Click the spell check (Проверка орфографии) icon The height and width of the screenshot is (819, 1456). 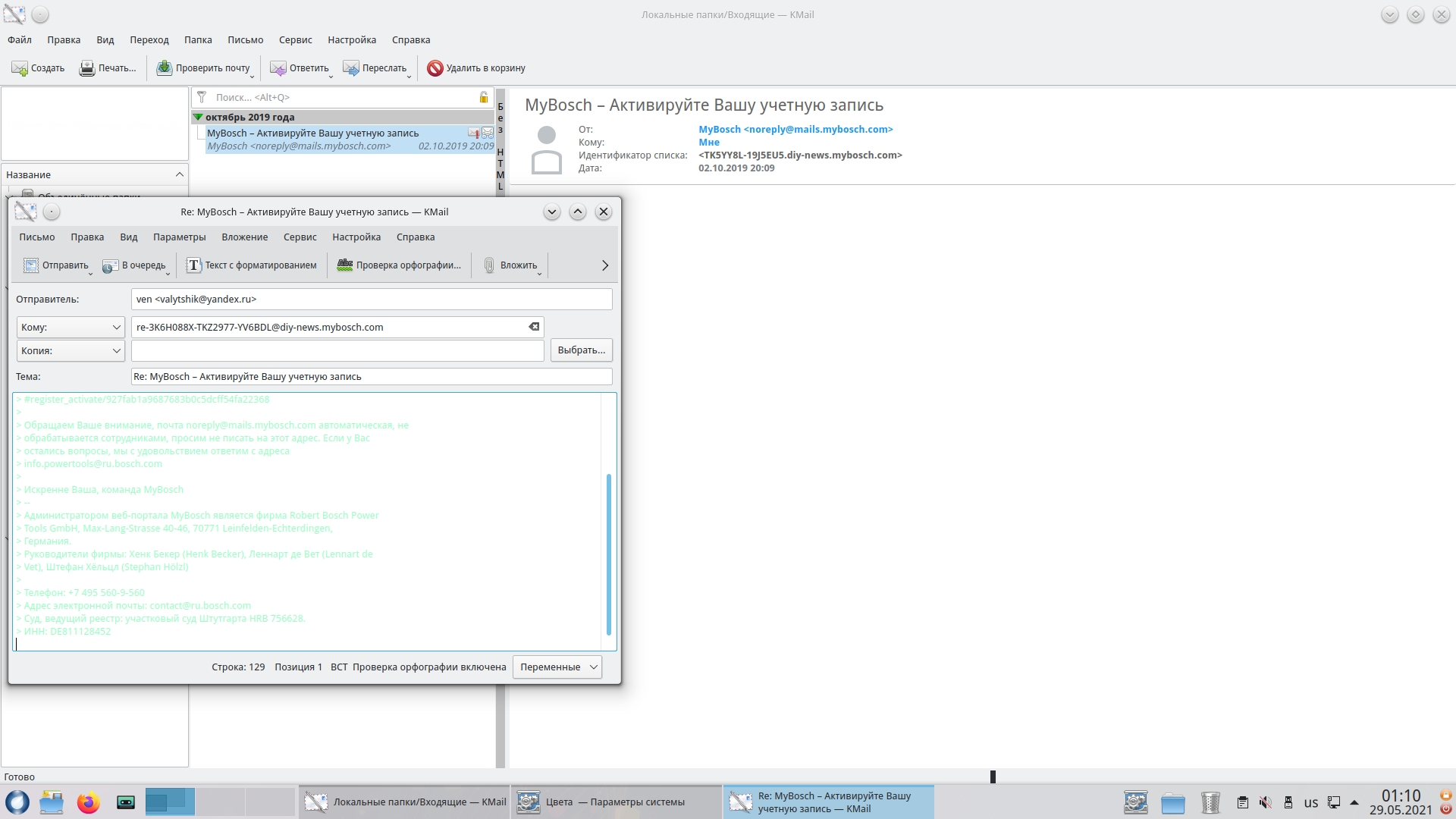pos(345,265)
